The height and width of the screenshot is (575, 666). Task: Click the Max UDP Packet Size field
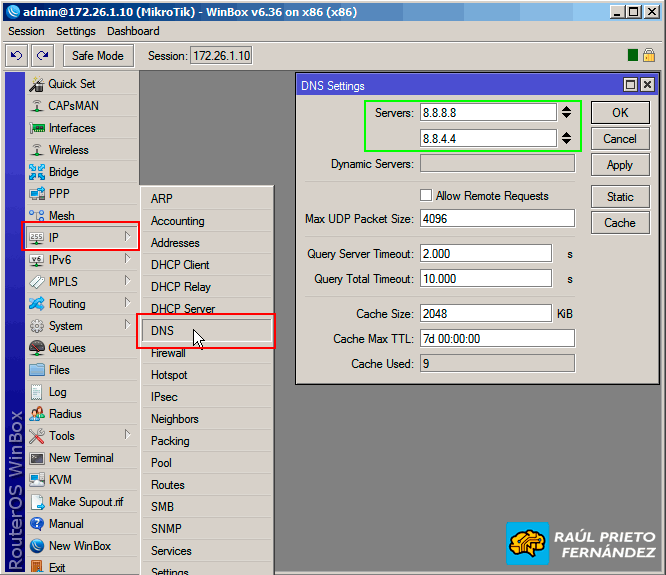497,218
